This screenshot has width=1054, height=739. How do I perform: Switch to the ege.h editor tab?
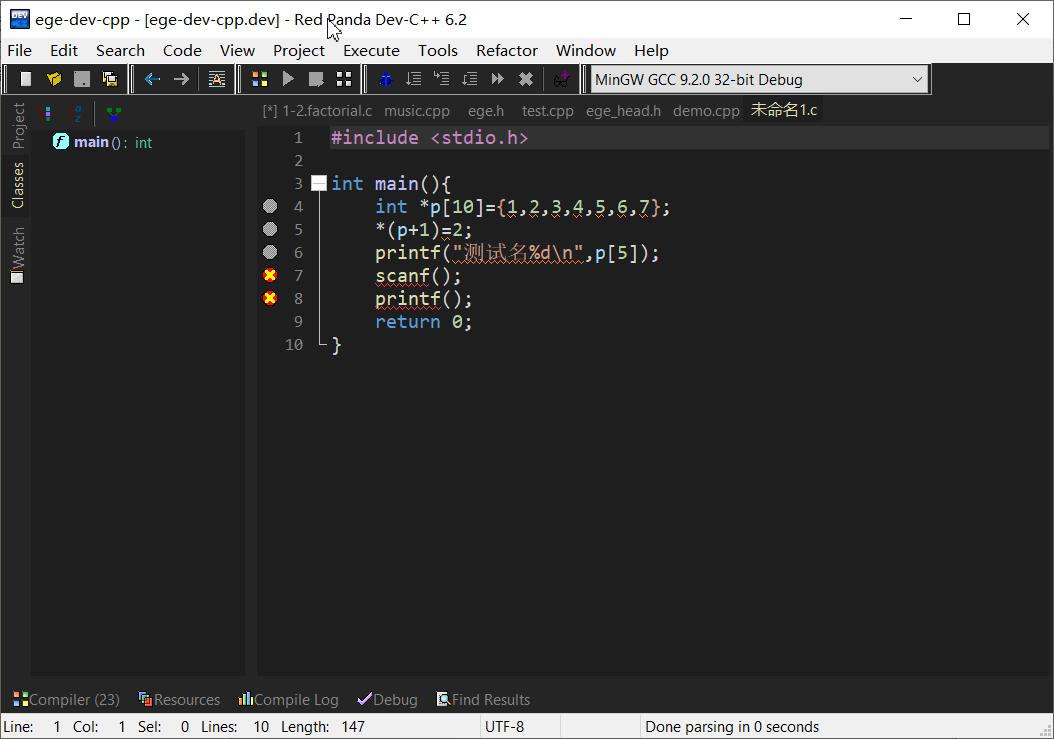click(486, 110)
